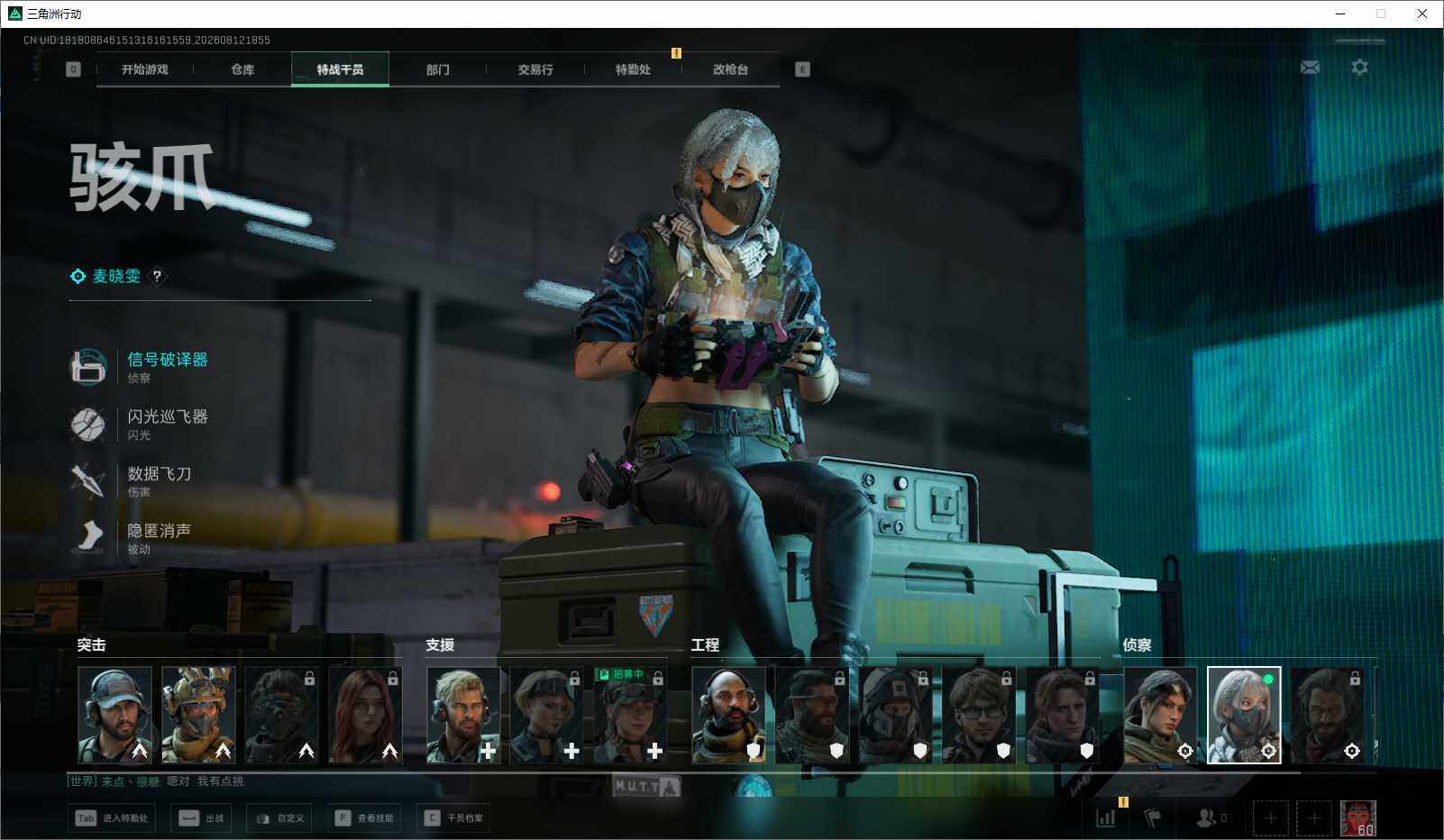Close the 三角洲行动 window
This screenshot has width=1444, height=840.
[1422, 14]
